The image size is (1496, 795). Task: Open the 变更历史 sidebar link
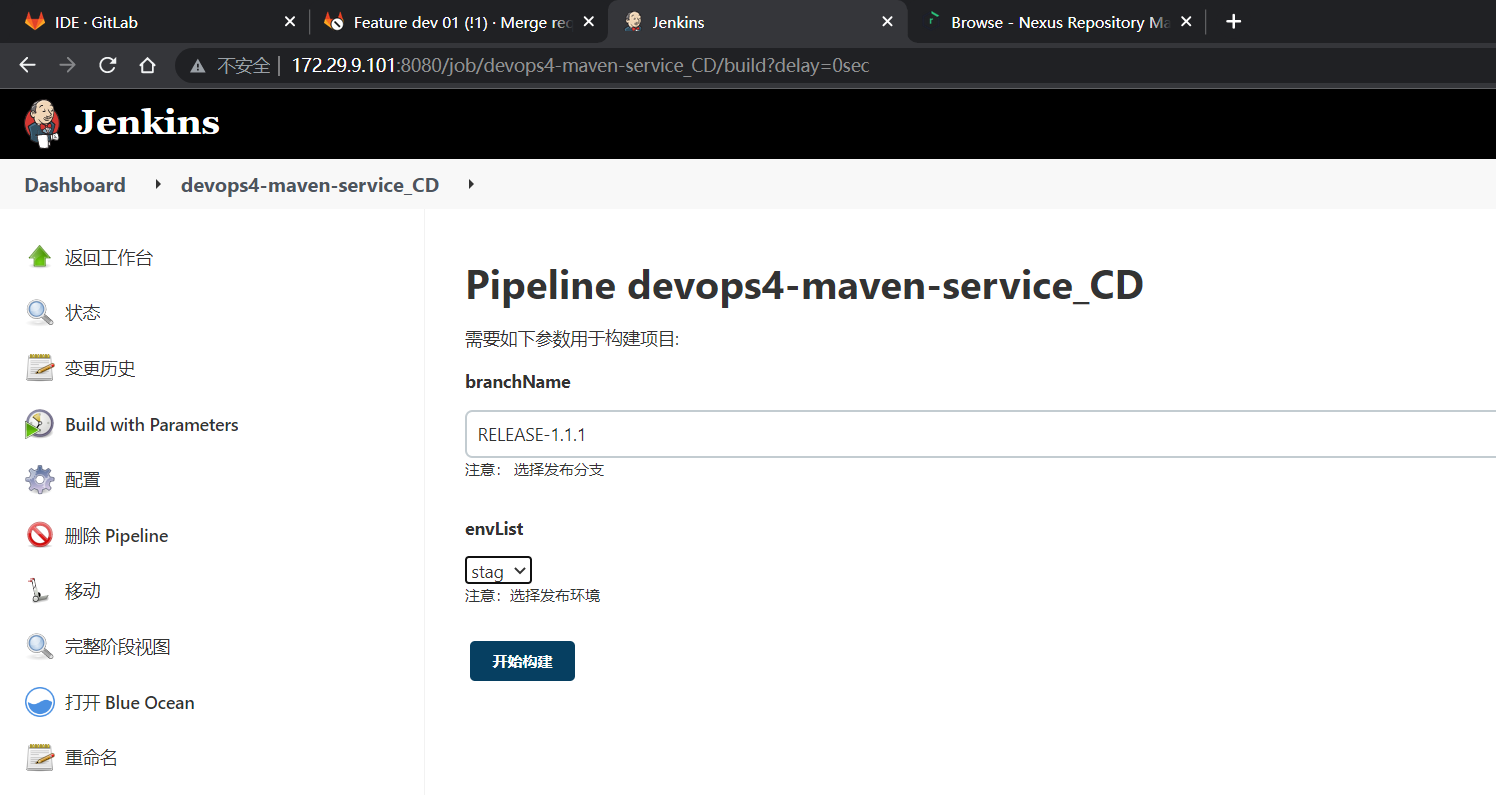[x=100, y=369]
